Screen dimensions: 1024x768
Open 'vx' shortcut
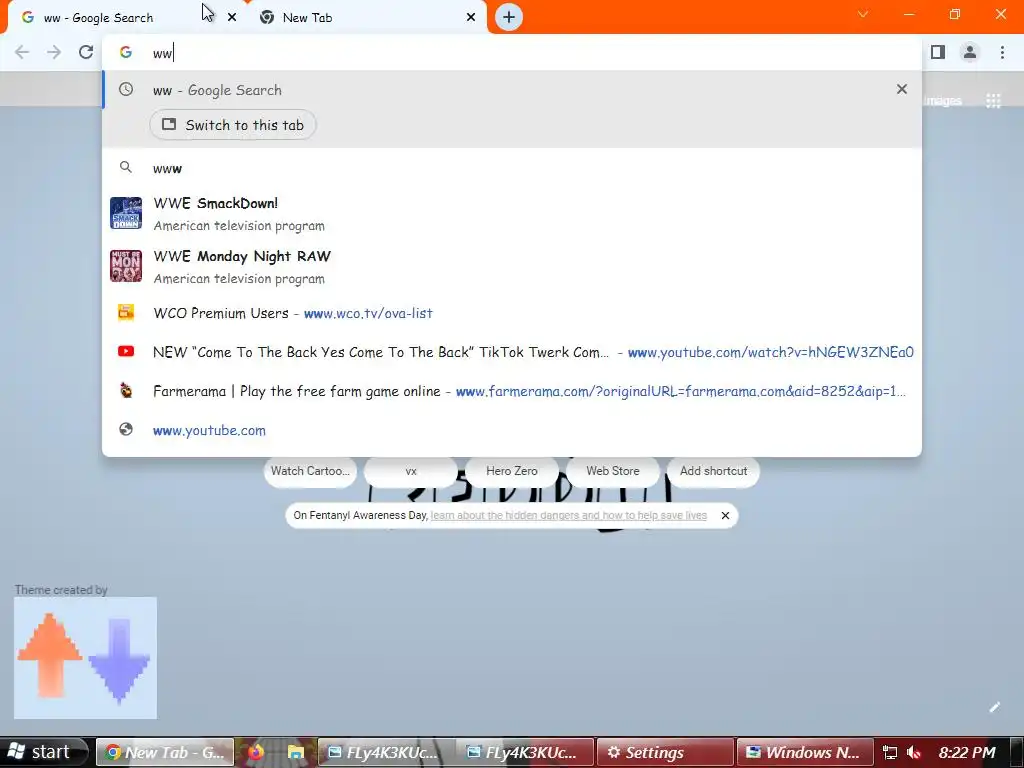(411, 471)
